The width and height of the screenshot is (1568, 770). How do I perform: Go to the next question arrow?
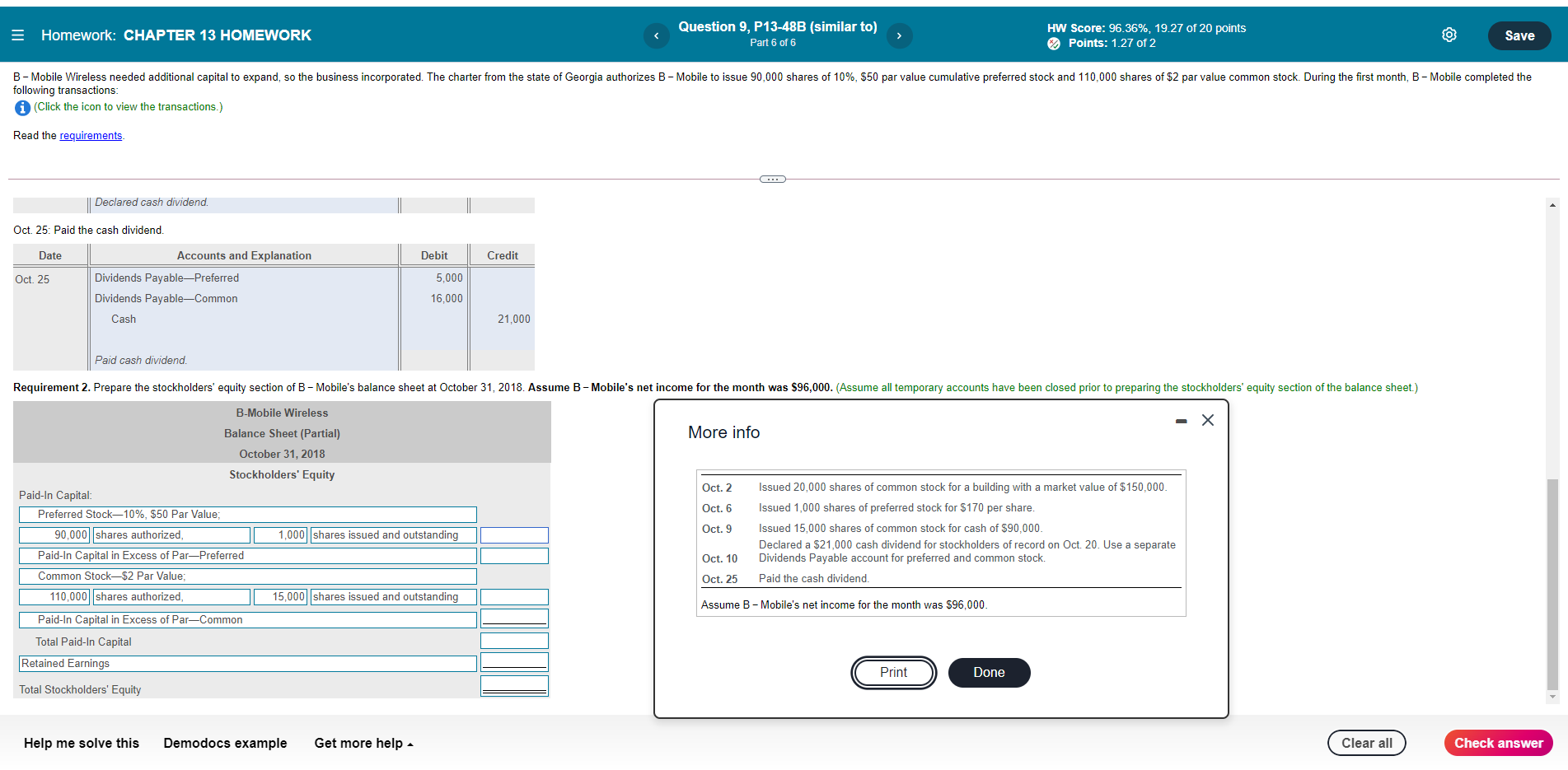tap(899, 35)
